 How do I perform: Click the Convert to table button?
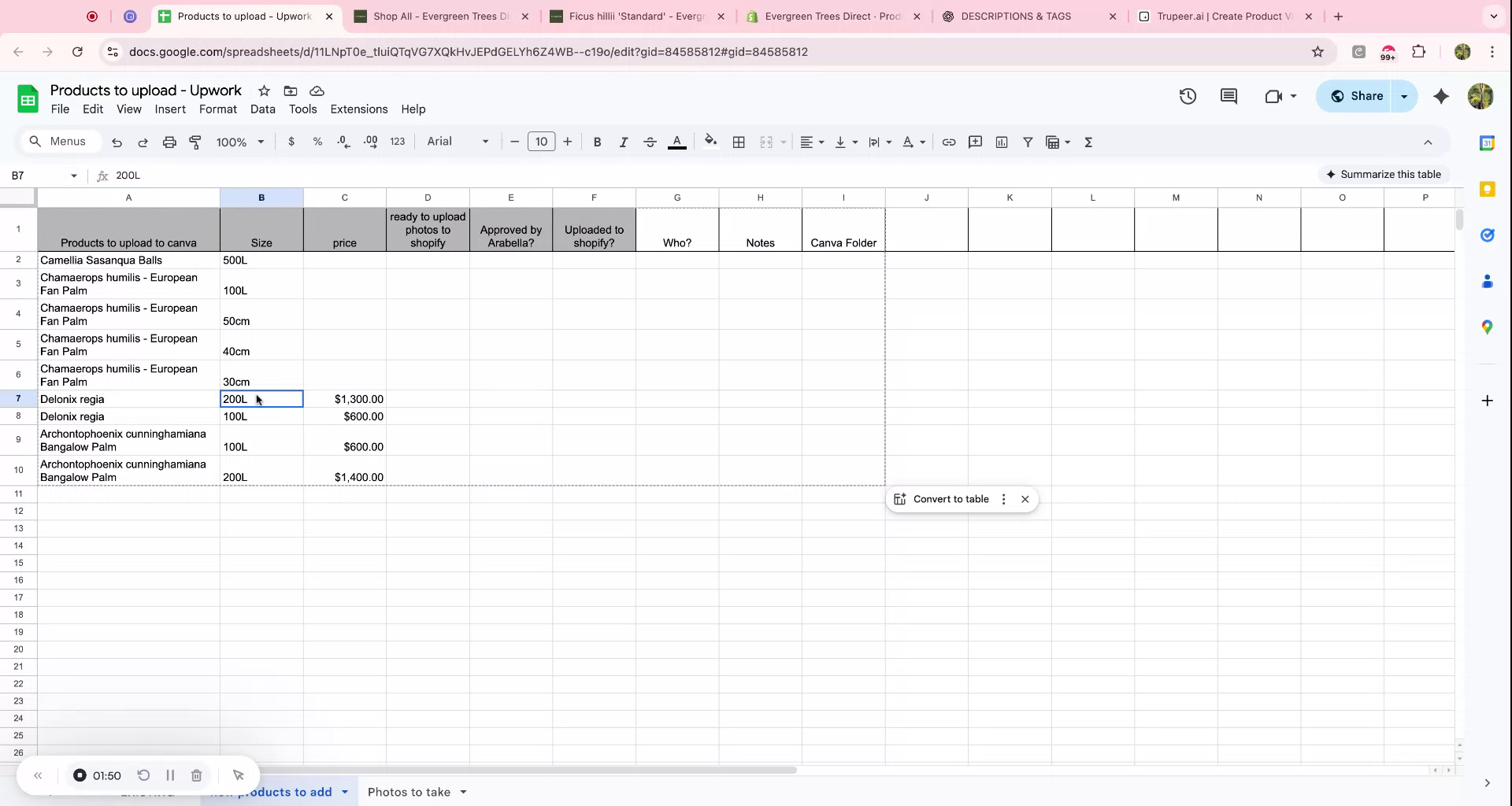(951, 499)
